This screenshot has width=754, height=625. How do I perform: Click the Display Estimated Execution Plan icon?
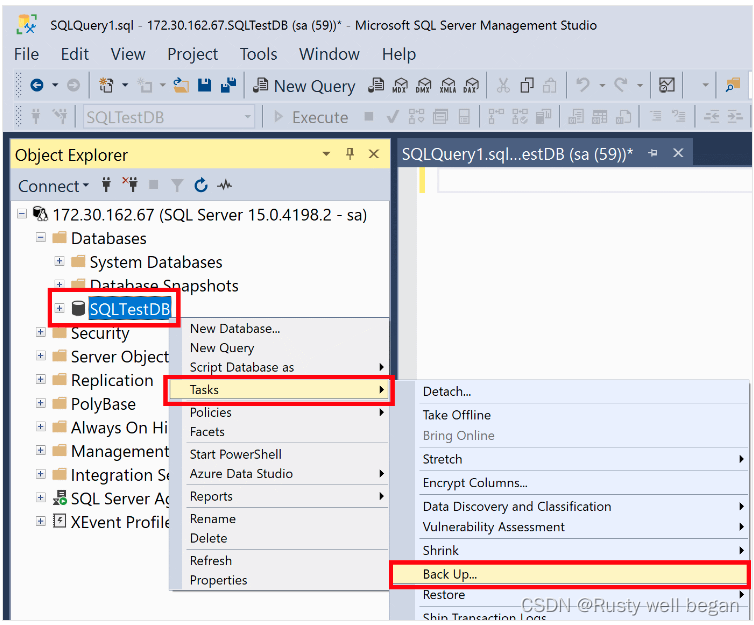(416, 117)
